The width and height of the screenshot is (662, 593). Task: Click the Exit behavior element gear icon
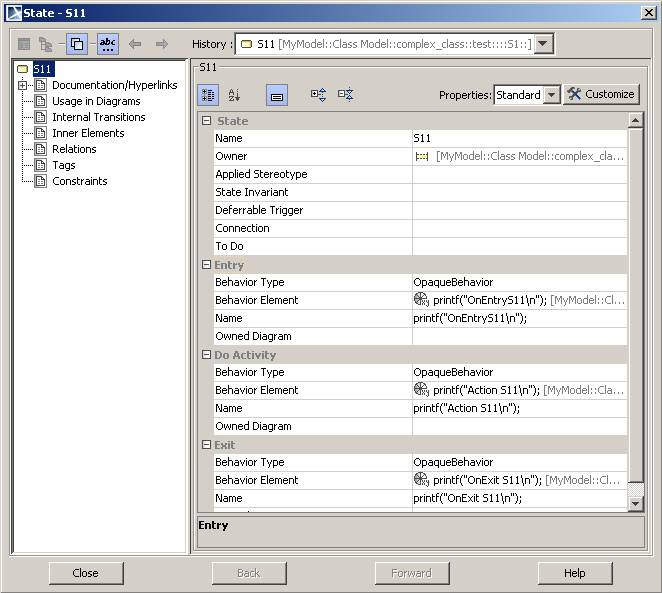pos(421,480)
